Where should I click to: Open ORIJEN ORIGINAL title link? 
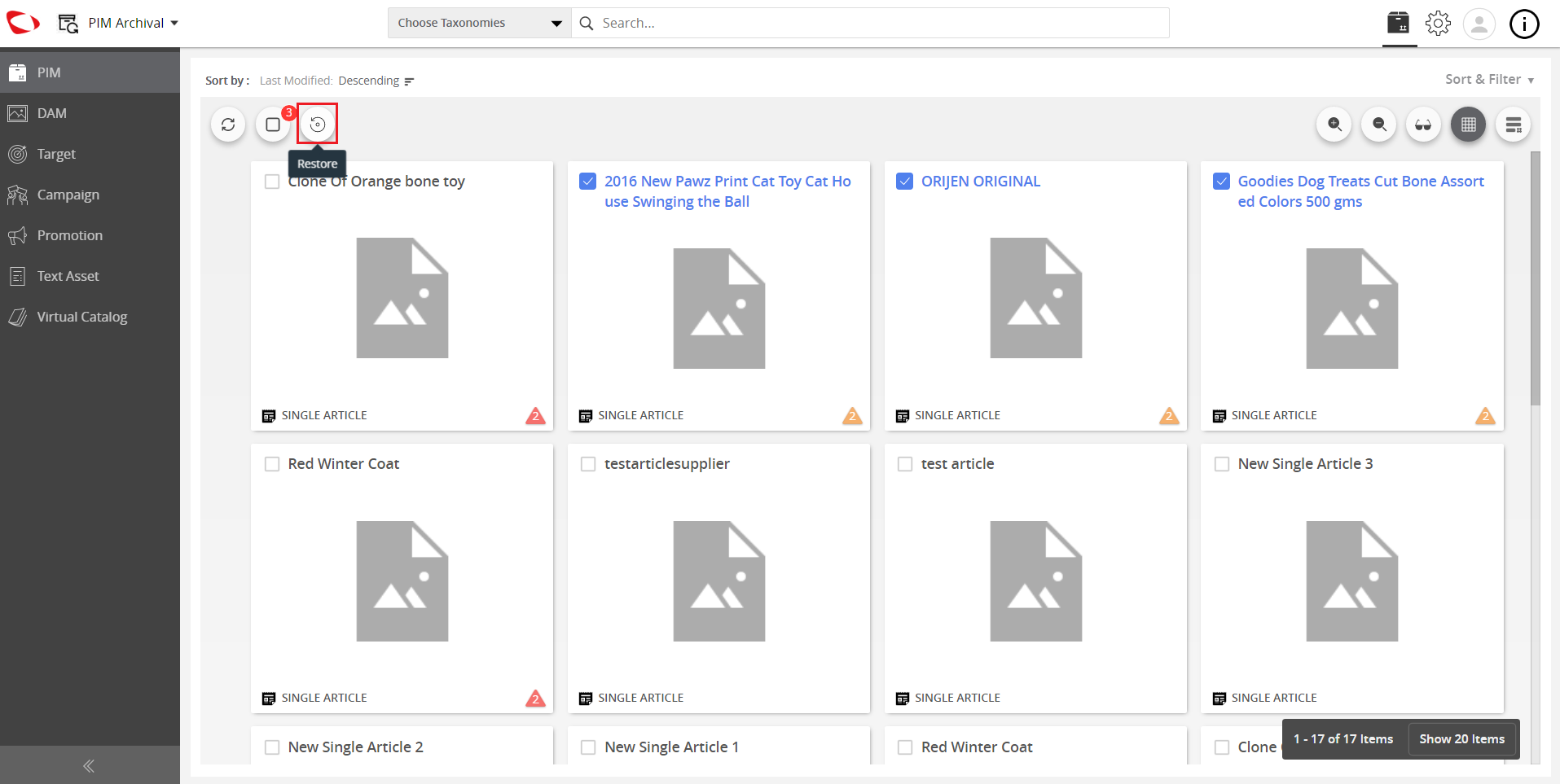point(981,182)
